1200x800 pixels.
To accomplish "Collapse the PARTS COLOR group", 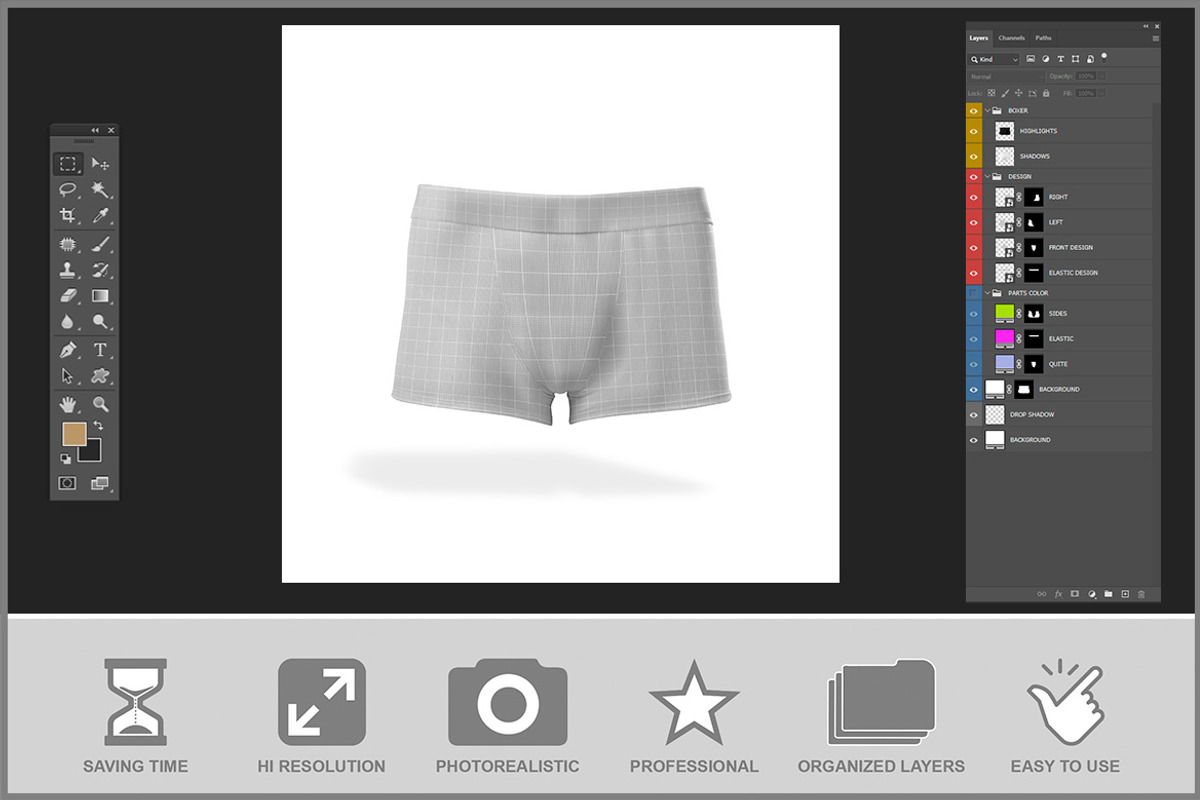I will (987, 293).
